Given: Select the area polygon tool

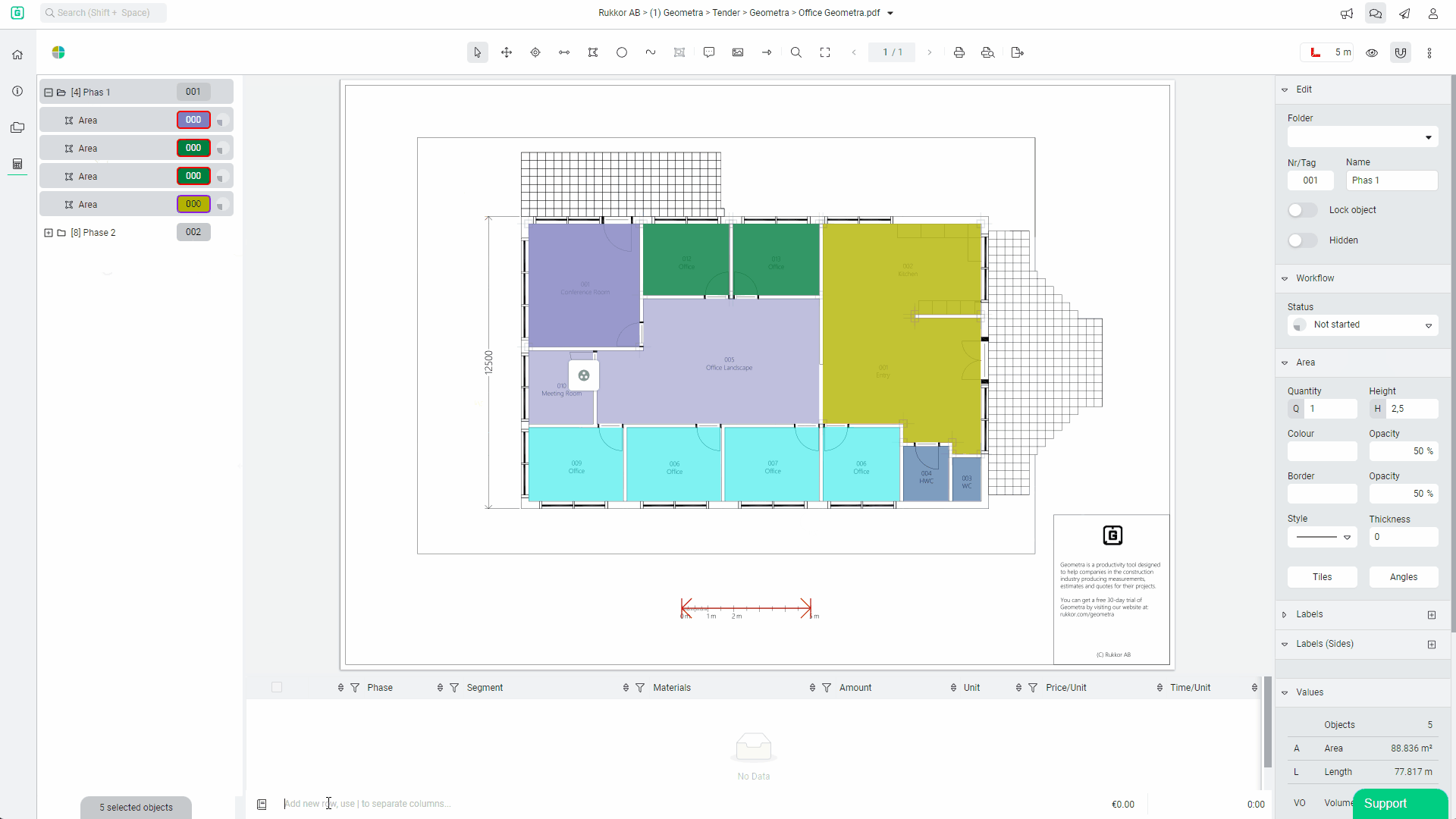Looking at the screenshot, I should tap(593, 52).
